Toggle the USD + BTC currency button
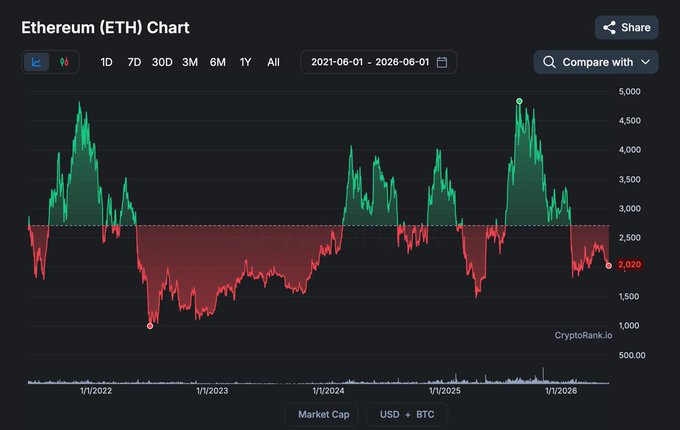The height and width of the screenshot is (430, 680). (x=407, y=414)
